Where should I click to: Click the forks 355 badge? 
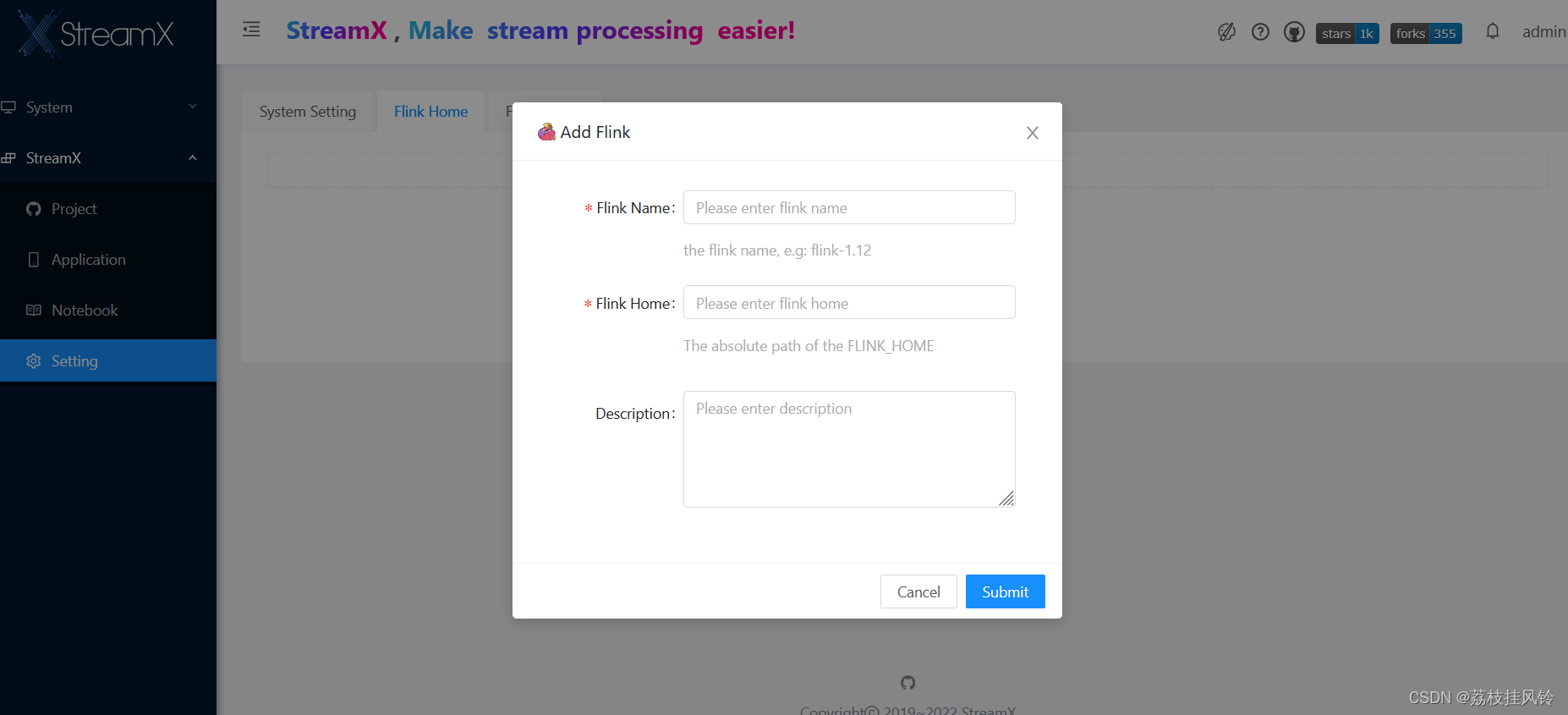click(1426, 34)
